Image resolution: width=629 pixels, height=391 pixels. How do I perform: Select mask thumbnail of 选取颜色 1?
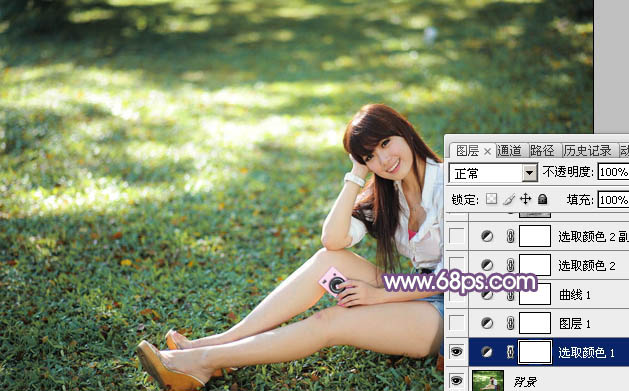[535, 352]
